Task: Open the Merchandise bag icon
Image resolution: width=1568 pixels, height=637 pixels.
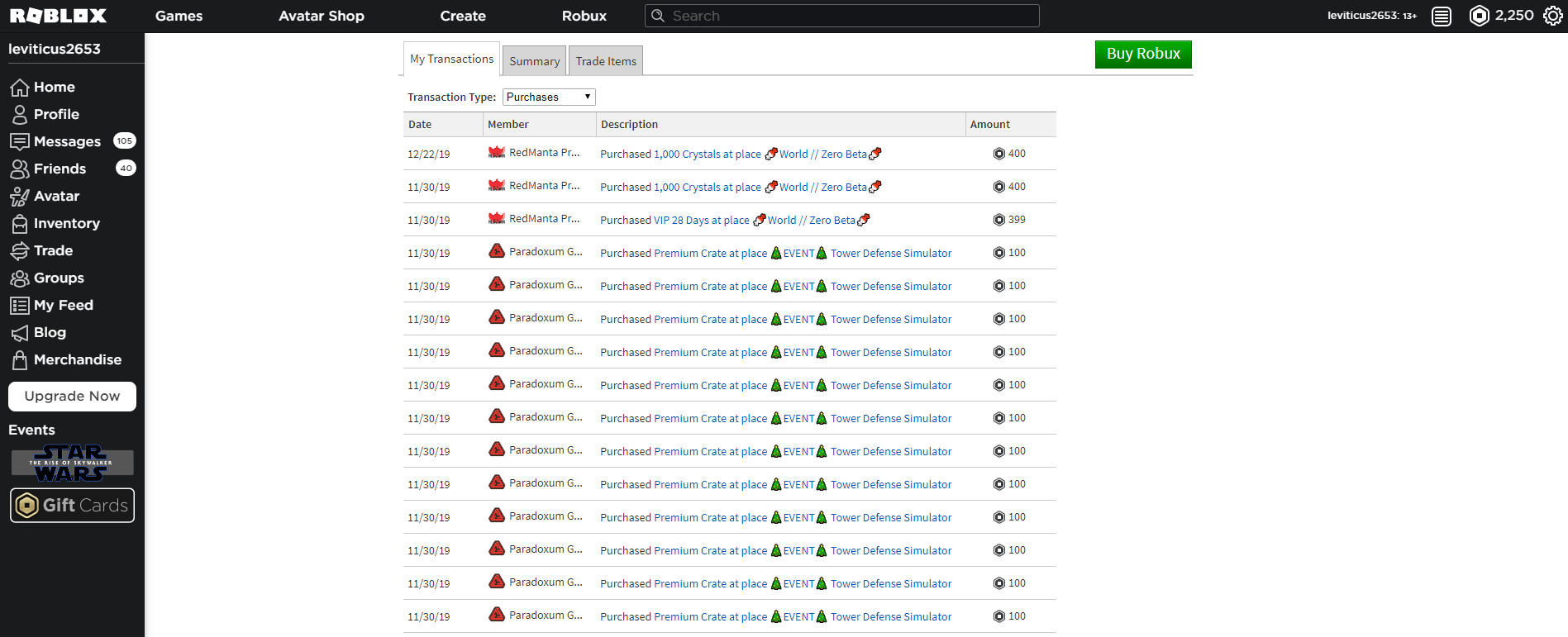Action: point(19,359)
